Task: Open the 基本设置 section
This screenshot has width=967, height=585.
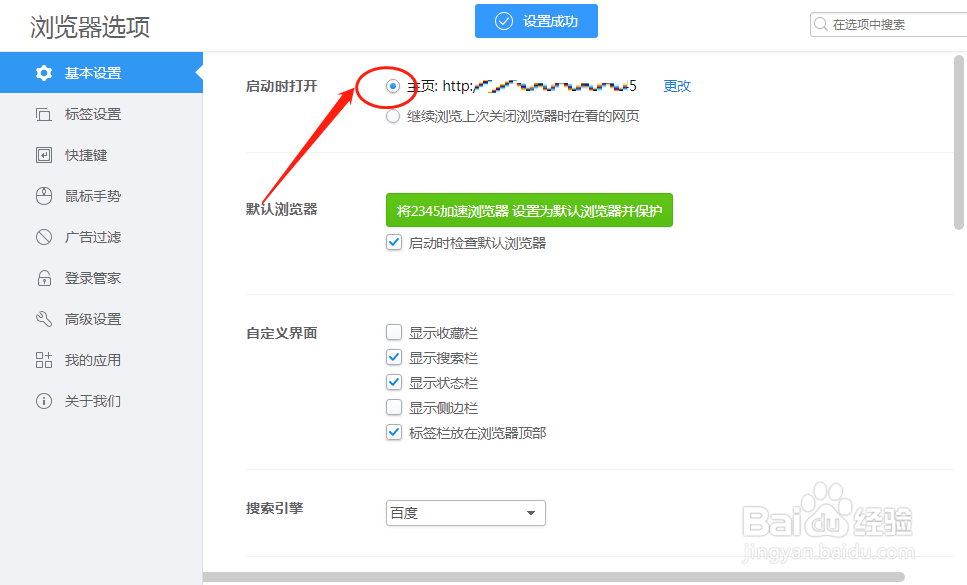Action: pyautogui.click(x=101, y=73)
